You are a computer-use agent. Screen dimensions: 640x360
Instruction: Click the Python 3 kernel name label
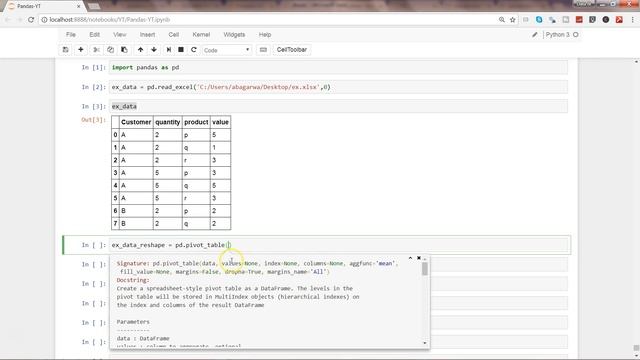point(557,35)
